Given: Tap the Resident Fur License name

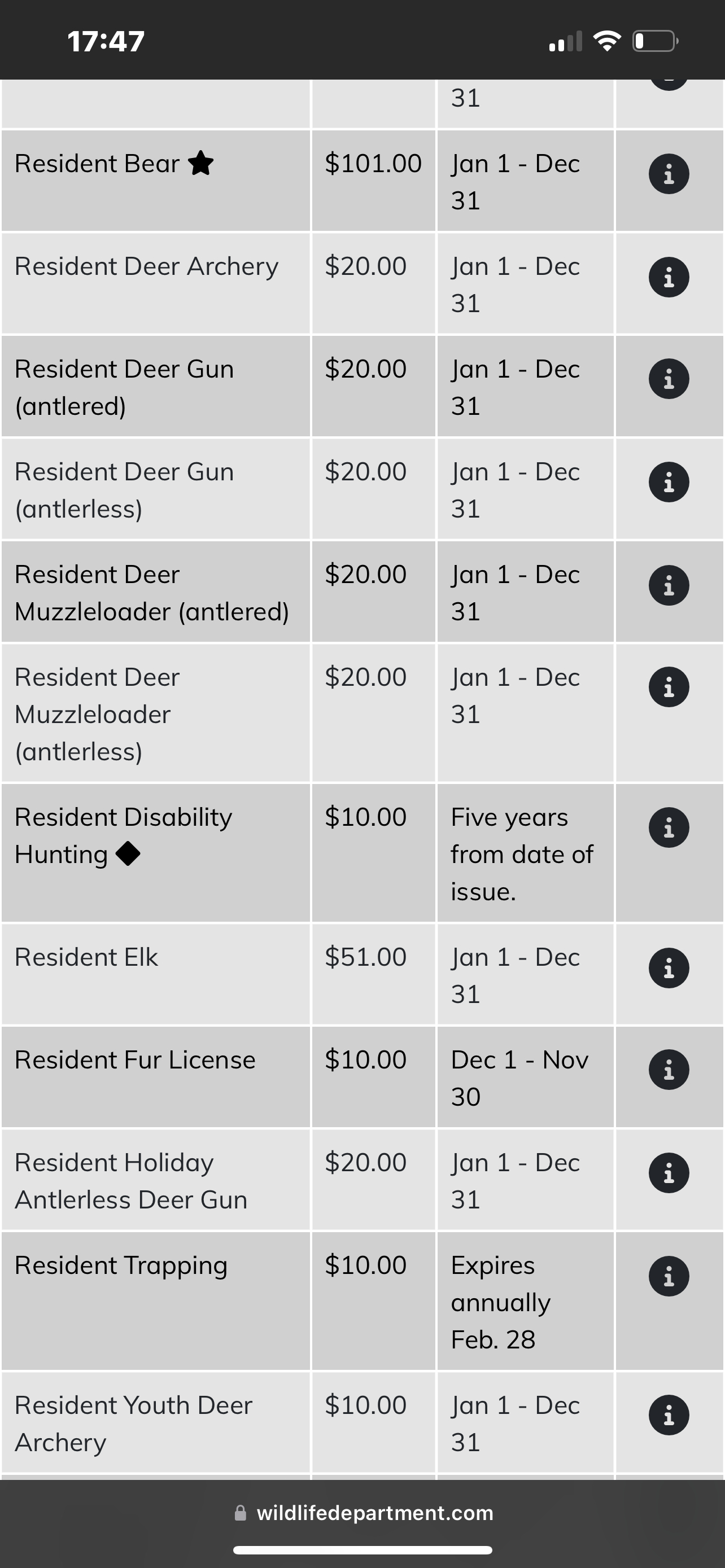Looking at the screenshot, I should [135, 1061].
